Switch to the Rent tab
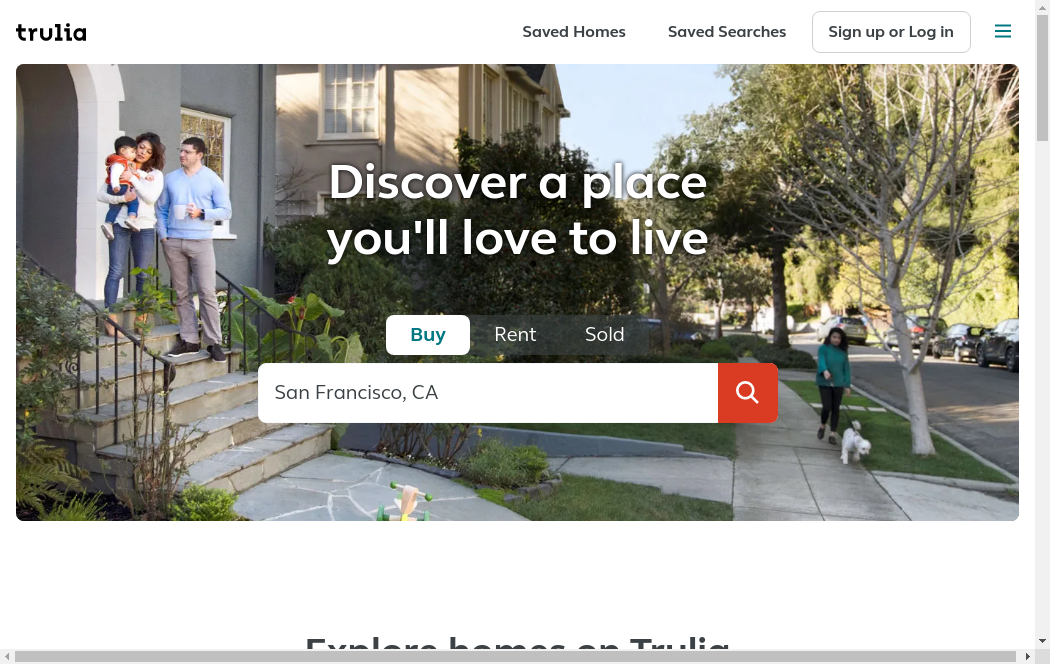Image resolution: width=1050 pixels, height=664 pixels. 515,335
